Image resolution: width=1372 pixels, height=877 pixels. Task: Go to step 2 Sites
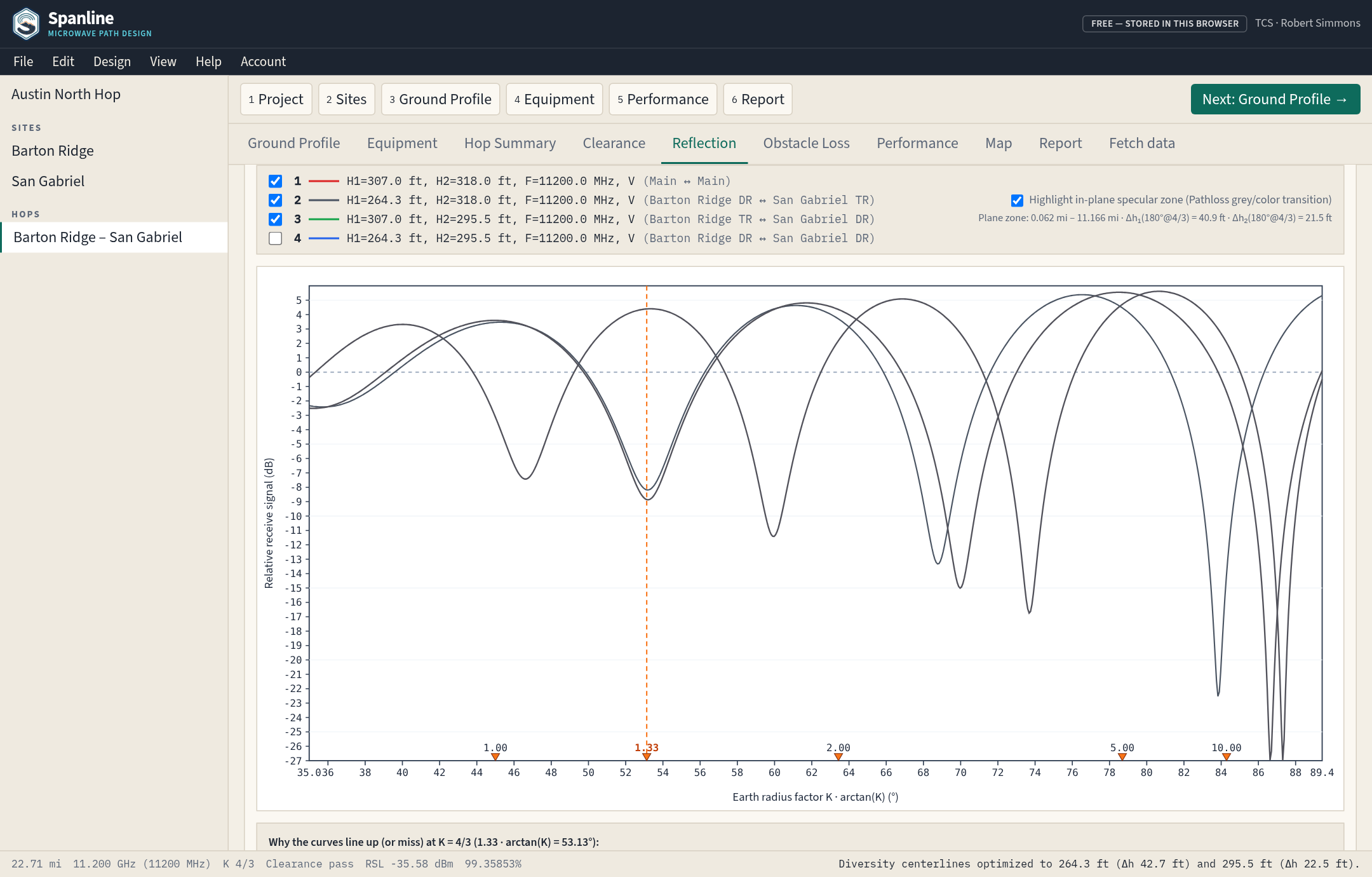[x=347, y=99]
